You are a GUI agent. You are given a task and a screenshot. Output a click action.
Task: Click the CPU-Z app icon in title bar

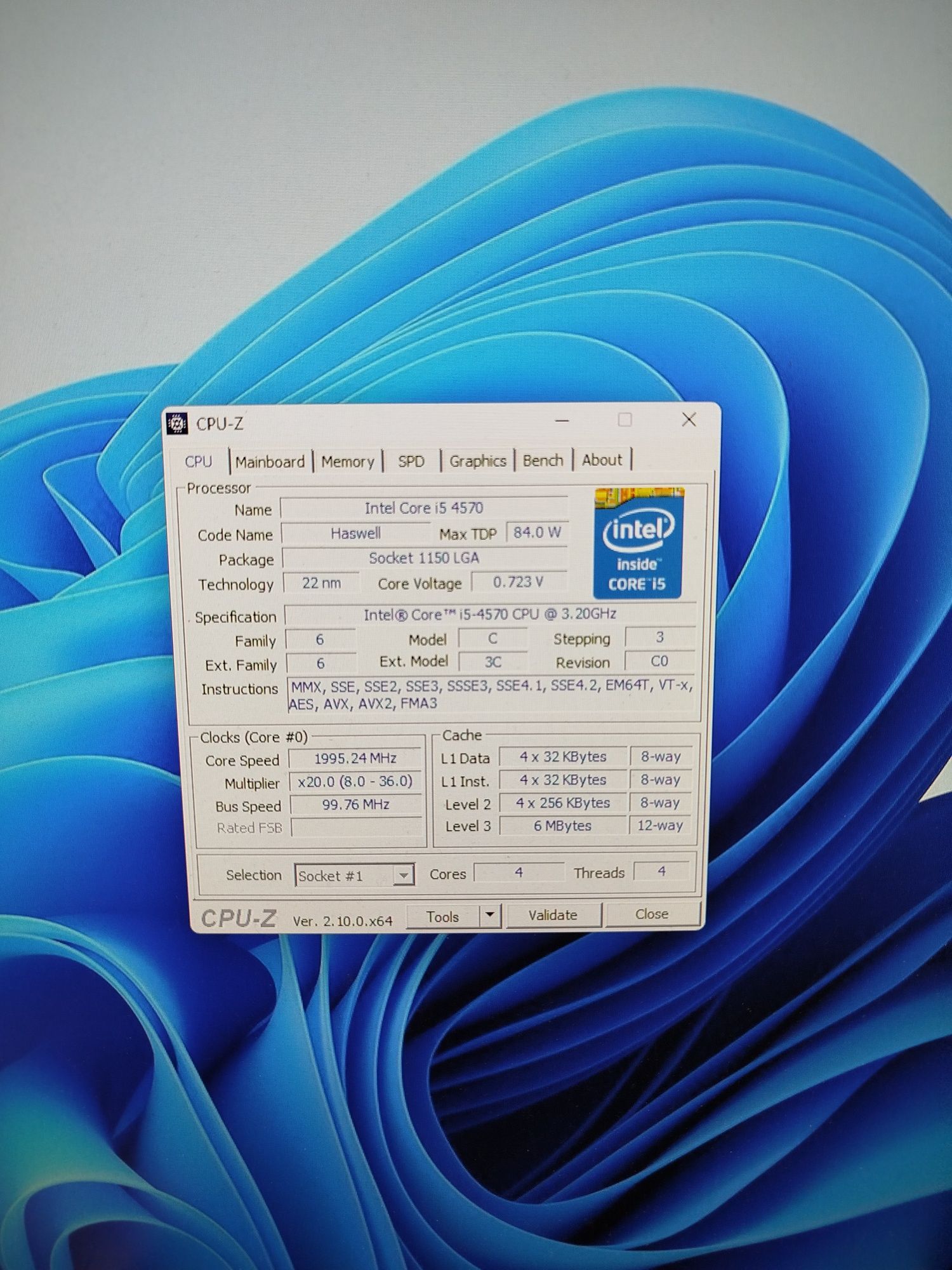point(177,424)
